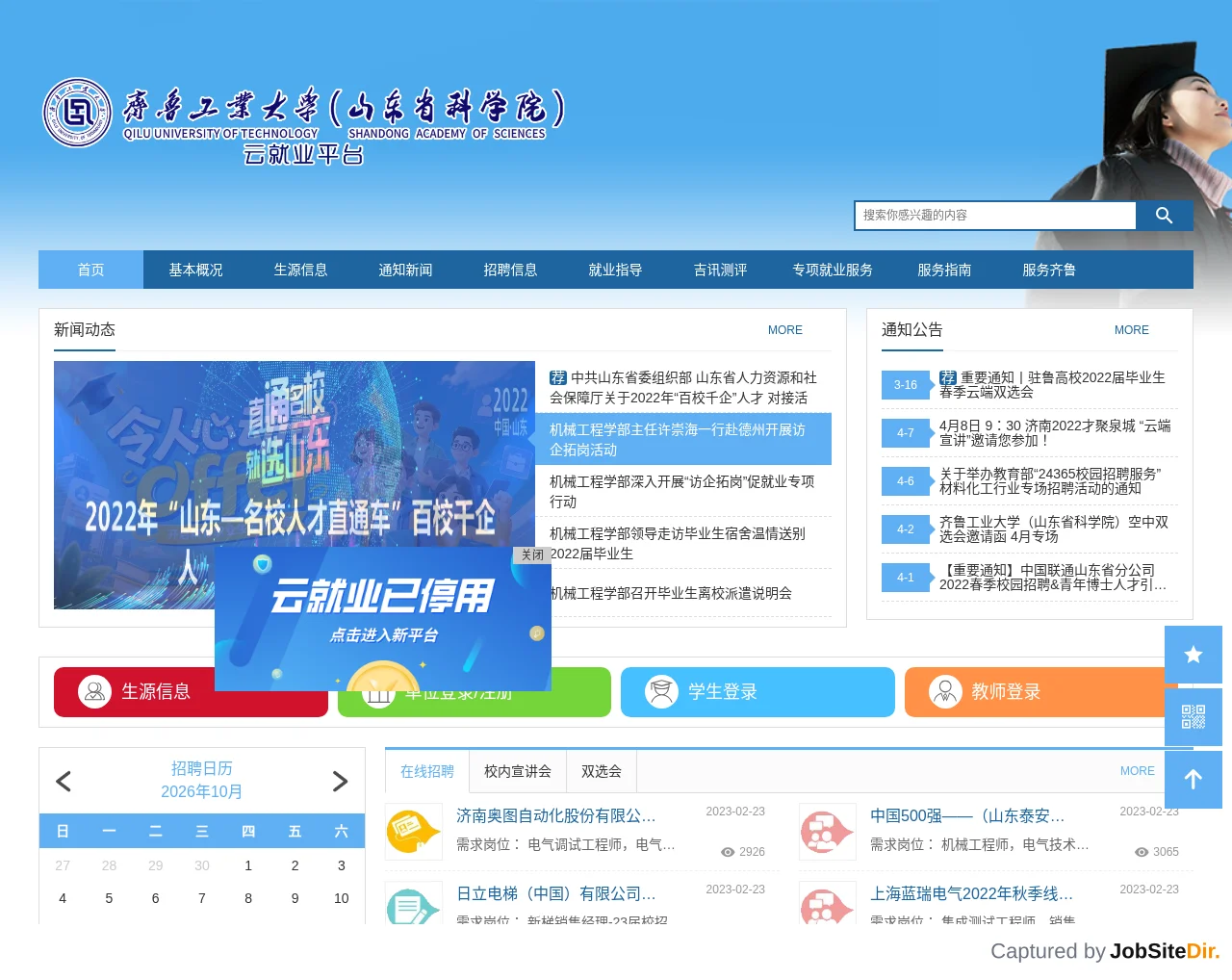Image resolution: width=1232 pixels, height=980 pixels.
Task: Click the 学生登录 button
Action: coord(757,692)
